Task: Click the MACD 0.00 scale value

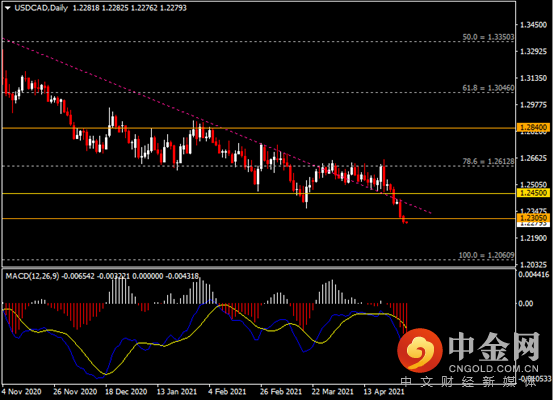Action: [525, 303]
